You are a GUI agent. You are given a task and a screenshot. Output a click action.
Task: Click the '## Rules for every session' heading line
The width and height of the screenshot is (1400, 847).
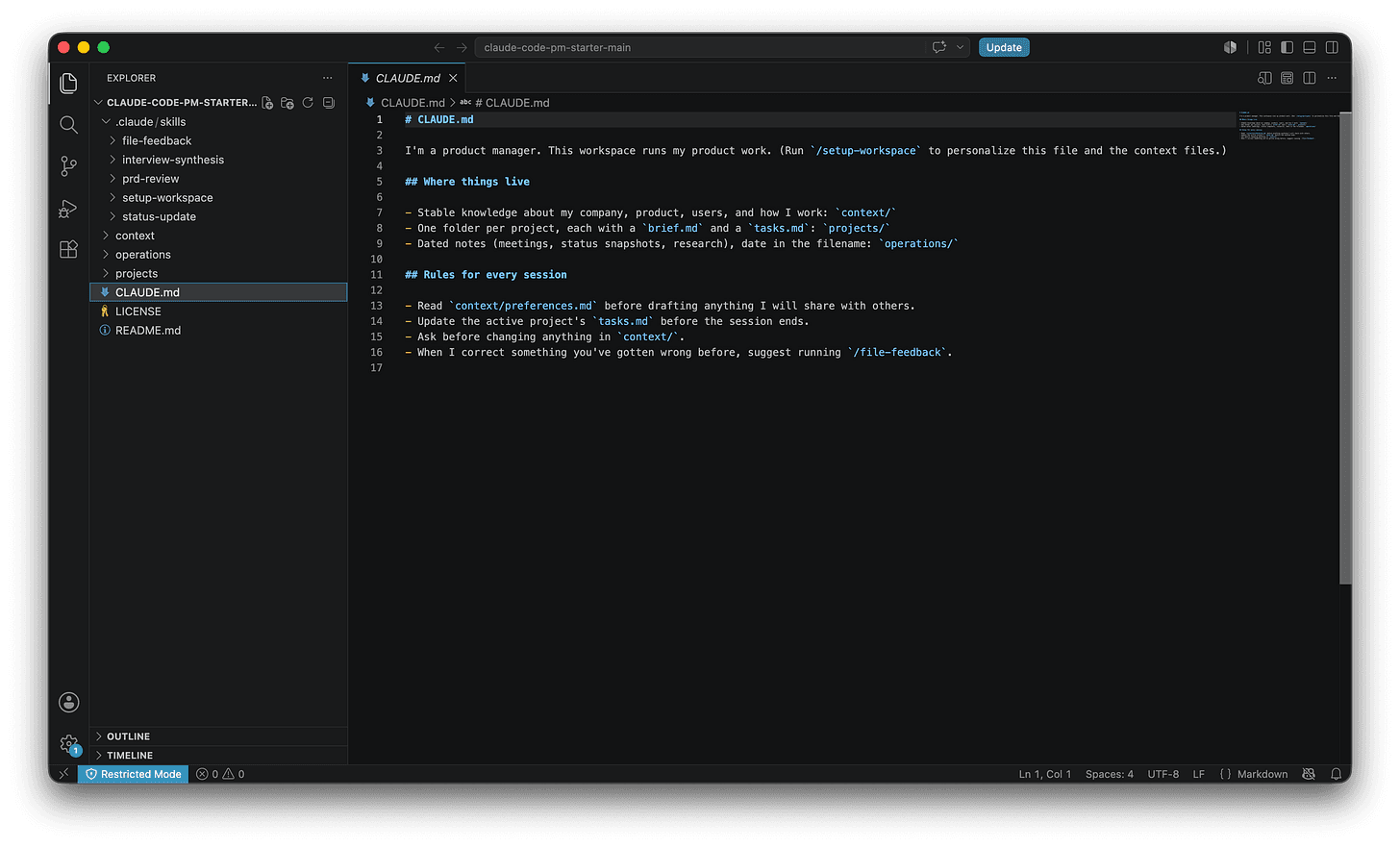(x=486, y=275)
